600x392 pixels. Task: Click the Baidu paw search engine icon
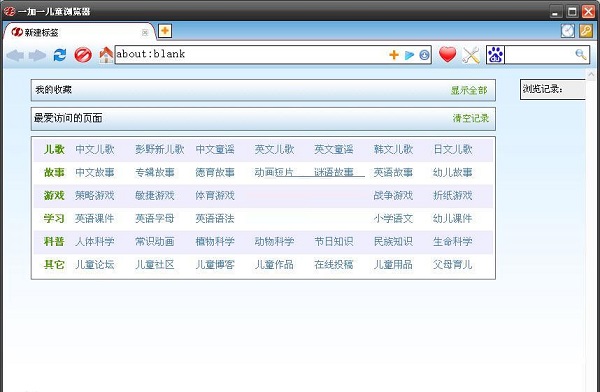point(496,55)
